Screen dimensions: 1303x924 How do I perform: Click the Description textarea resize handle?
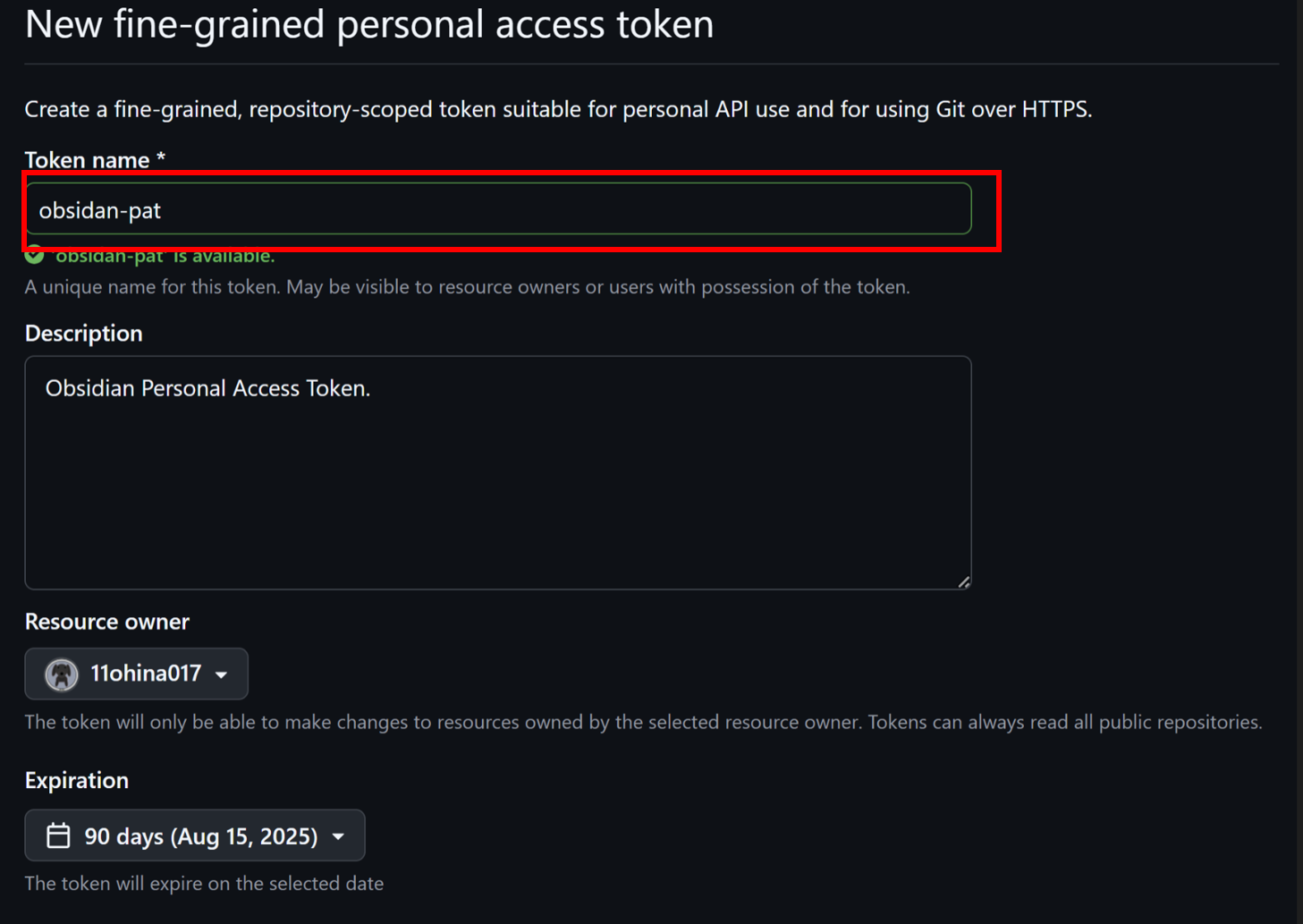[x=963, y=582]
